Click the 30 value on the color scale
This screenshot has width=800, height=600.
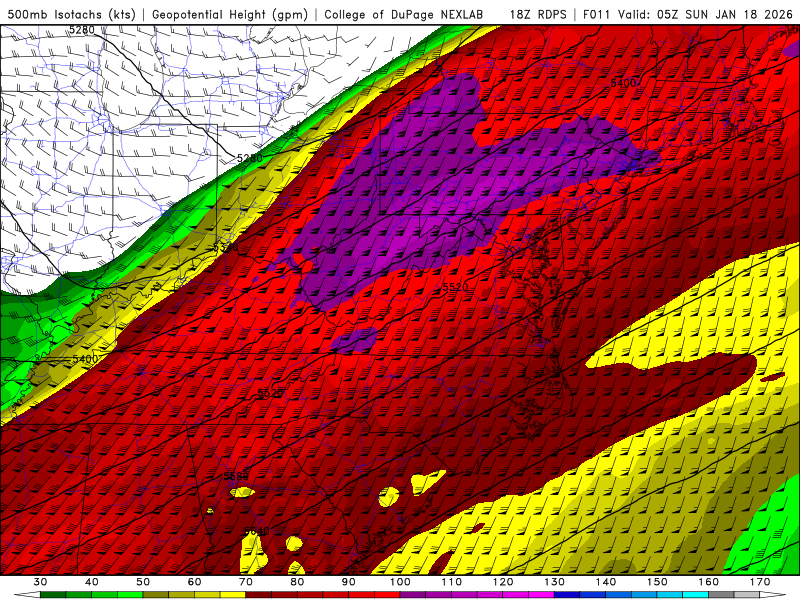(40, 582)
